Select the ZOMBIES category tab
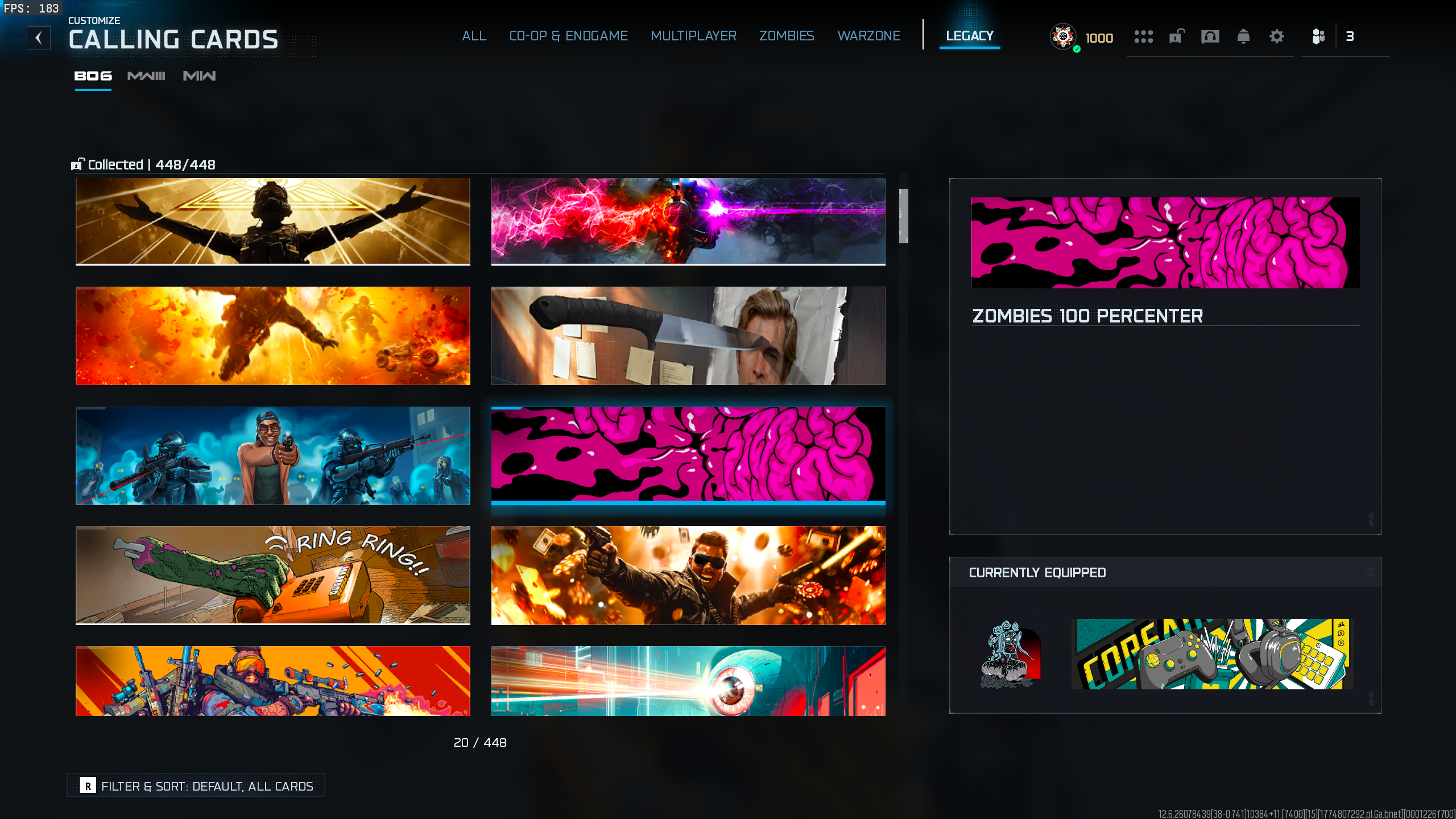The image size is (1456, 819). click(x=787, y=36)
